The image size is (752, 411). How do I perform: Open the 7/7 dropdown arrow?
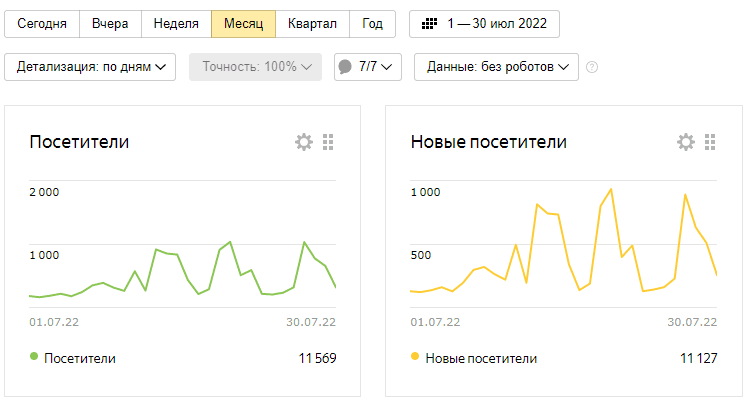click(386, 67)
